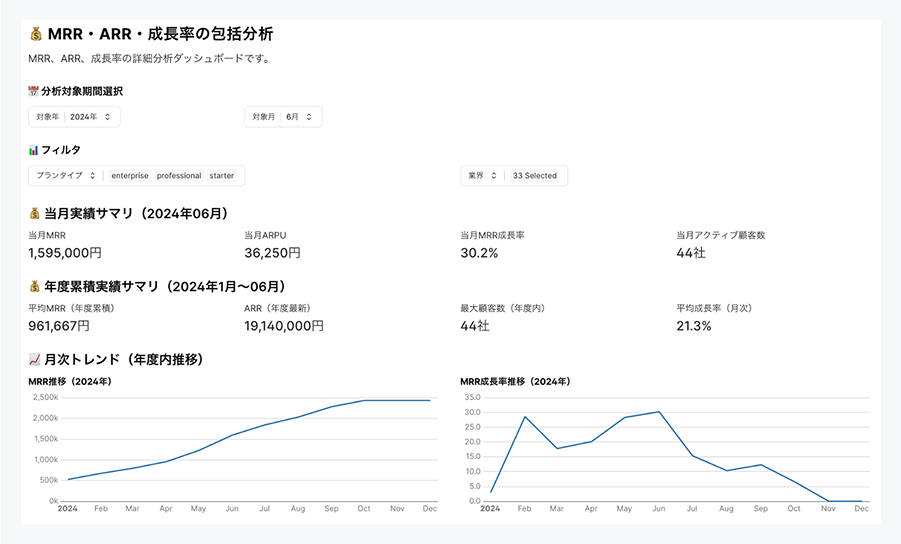
Task: Click the 当月MRR成長率 value 30.2%
Action: pos(479,253)
